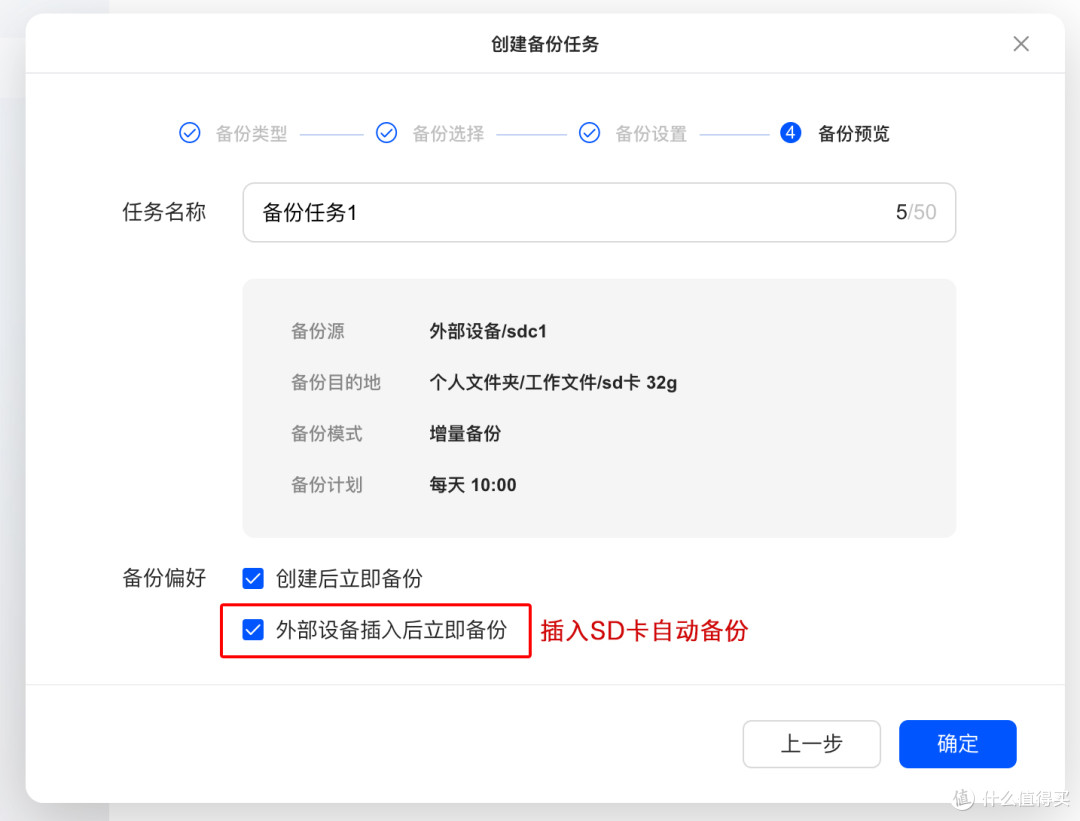Click the 上一步 button
1080x821 pixels.
pyautogui.click(x=811, y=744)
